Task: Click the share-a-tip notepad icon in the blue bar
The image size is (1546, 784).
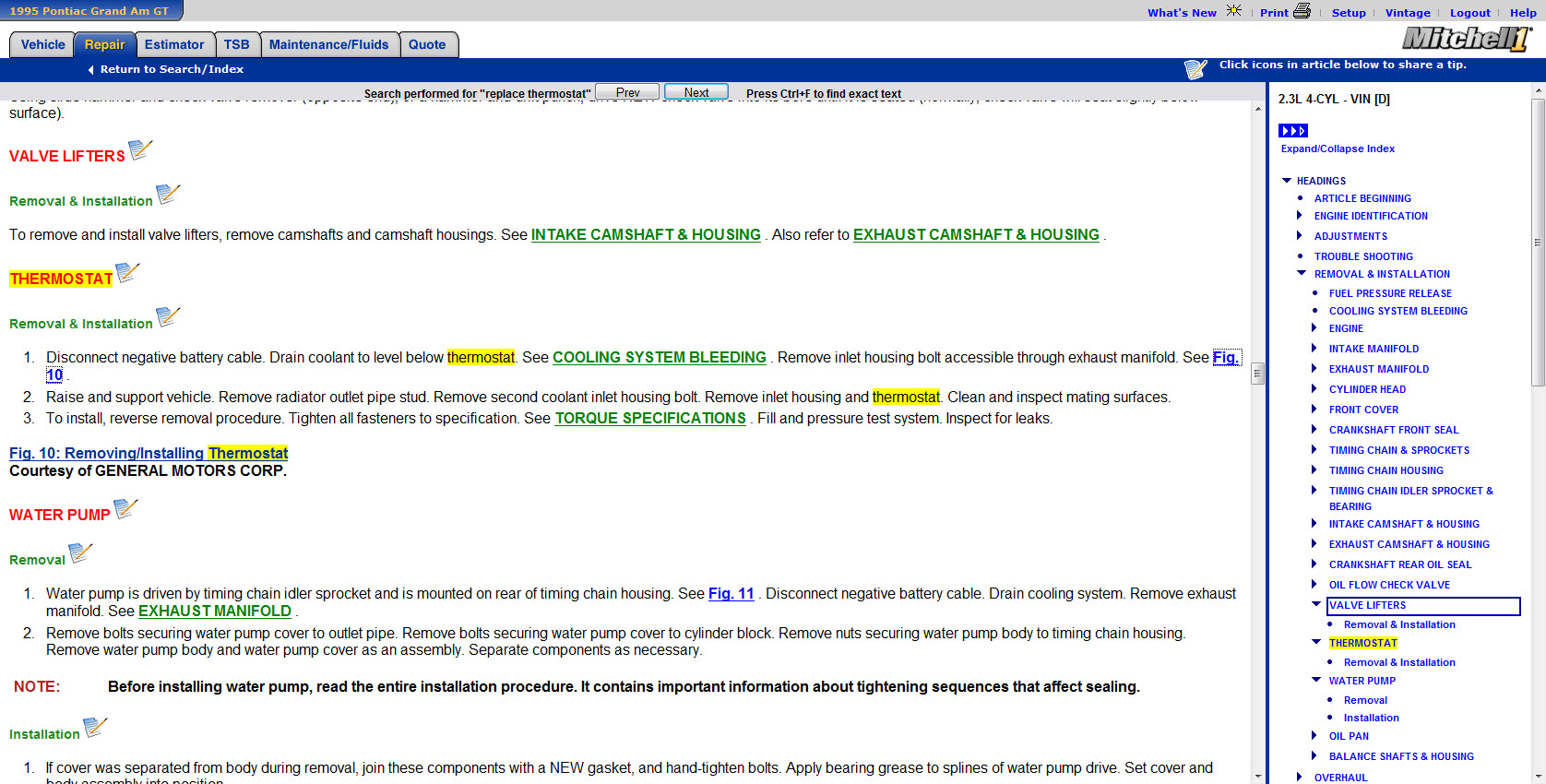Action: [x=1195, y=69]
